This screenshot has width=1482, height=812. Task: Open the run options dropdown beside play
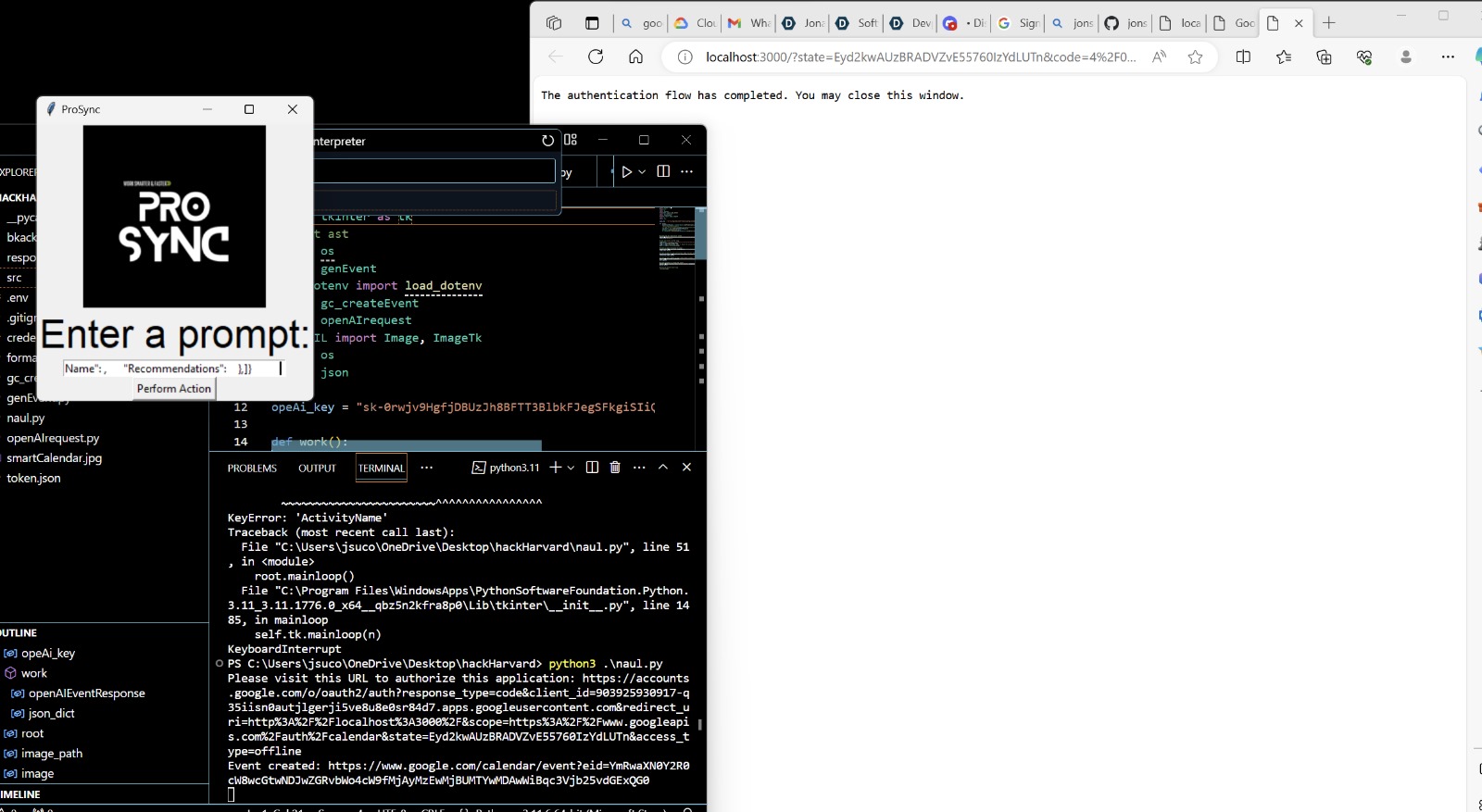[642, 171]
